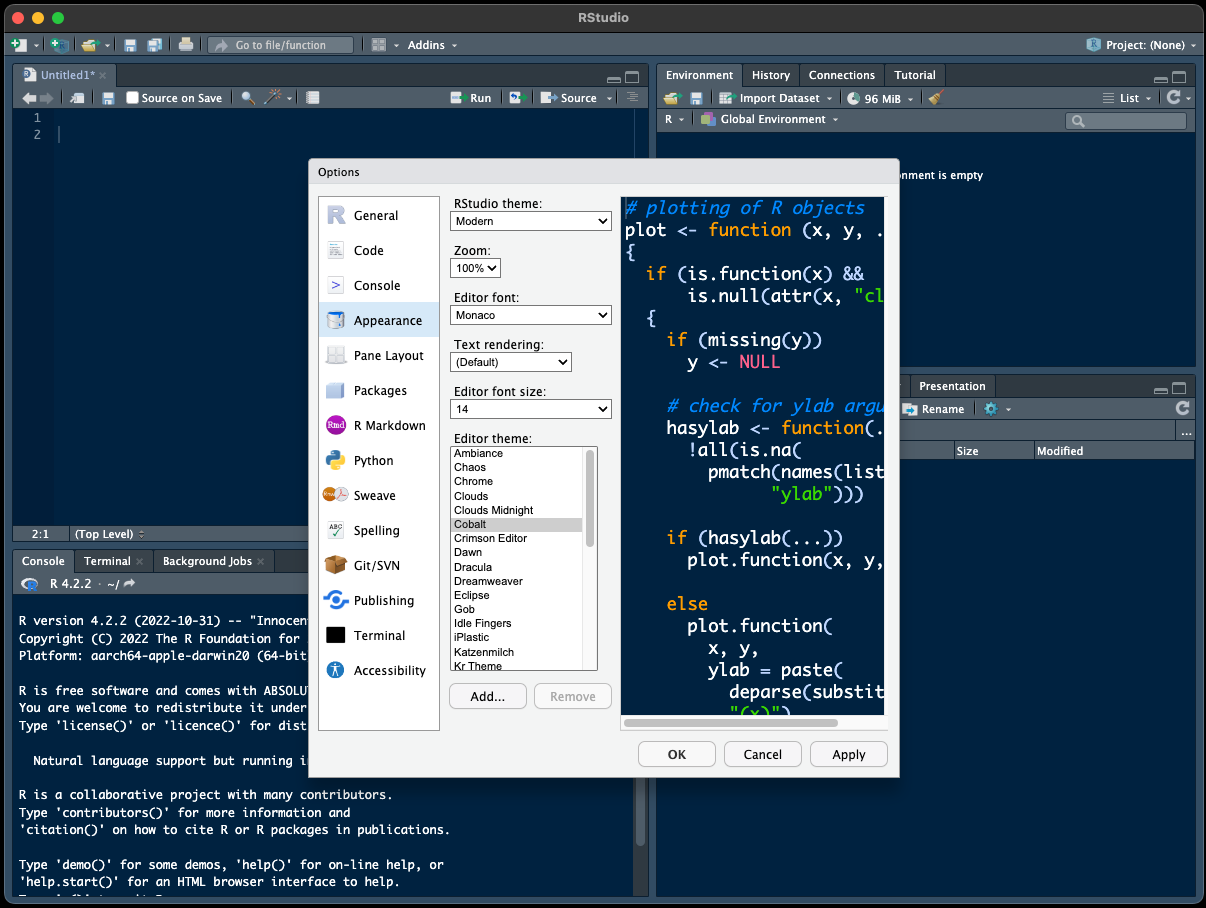
Task: Click the magnifier find/replace icon in editor
Action: coord(247,98)
